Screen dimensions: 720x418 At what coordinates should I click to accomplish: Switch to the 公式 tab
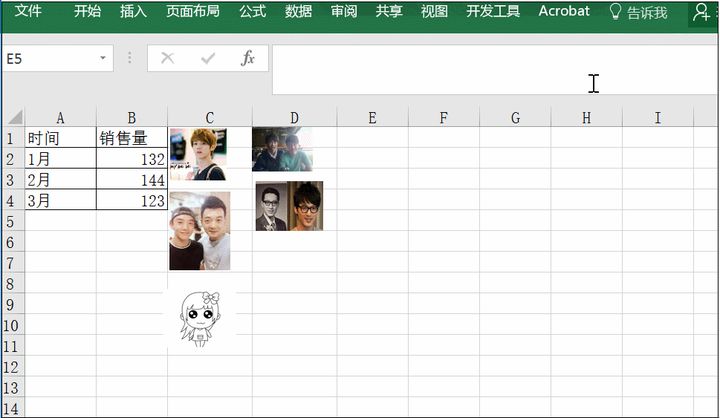click(x=252, y=12)
